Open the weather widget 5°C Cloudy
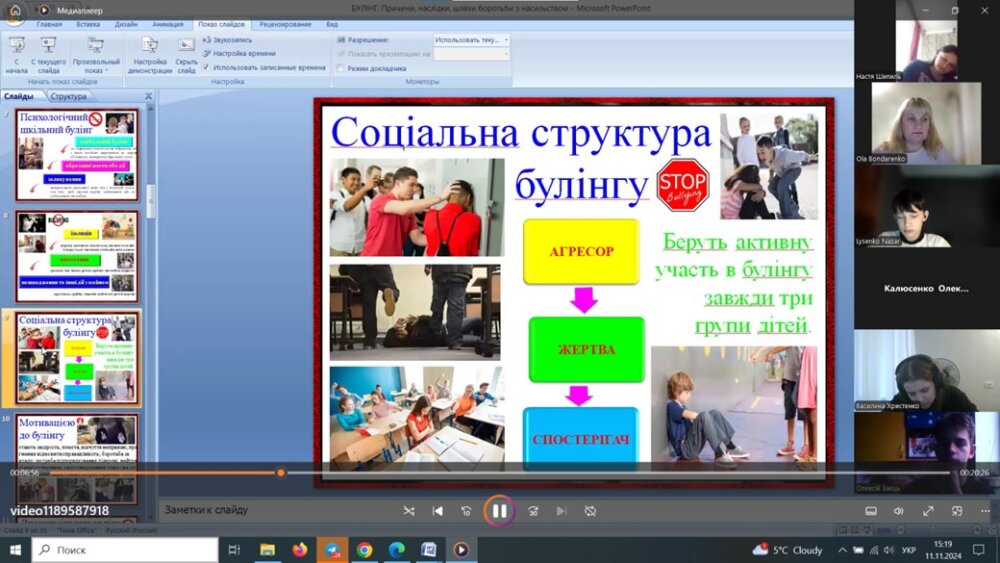The image size is (1000, 563). [x=788, y=550]
